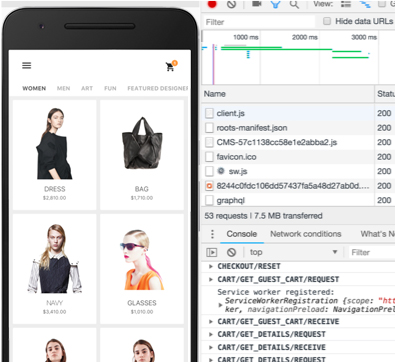Image resolution: width=395 pixels, height=362 pixels.
Task: Select the roots-manifest.json request
Action: pyautogui.click(x=298, y=128)
